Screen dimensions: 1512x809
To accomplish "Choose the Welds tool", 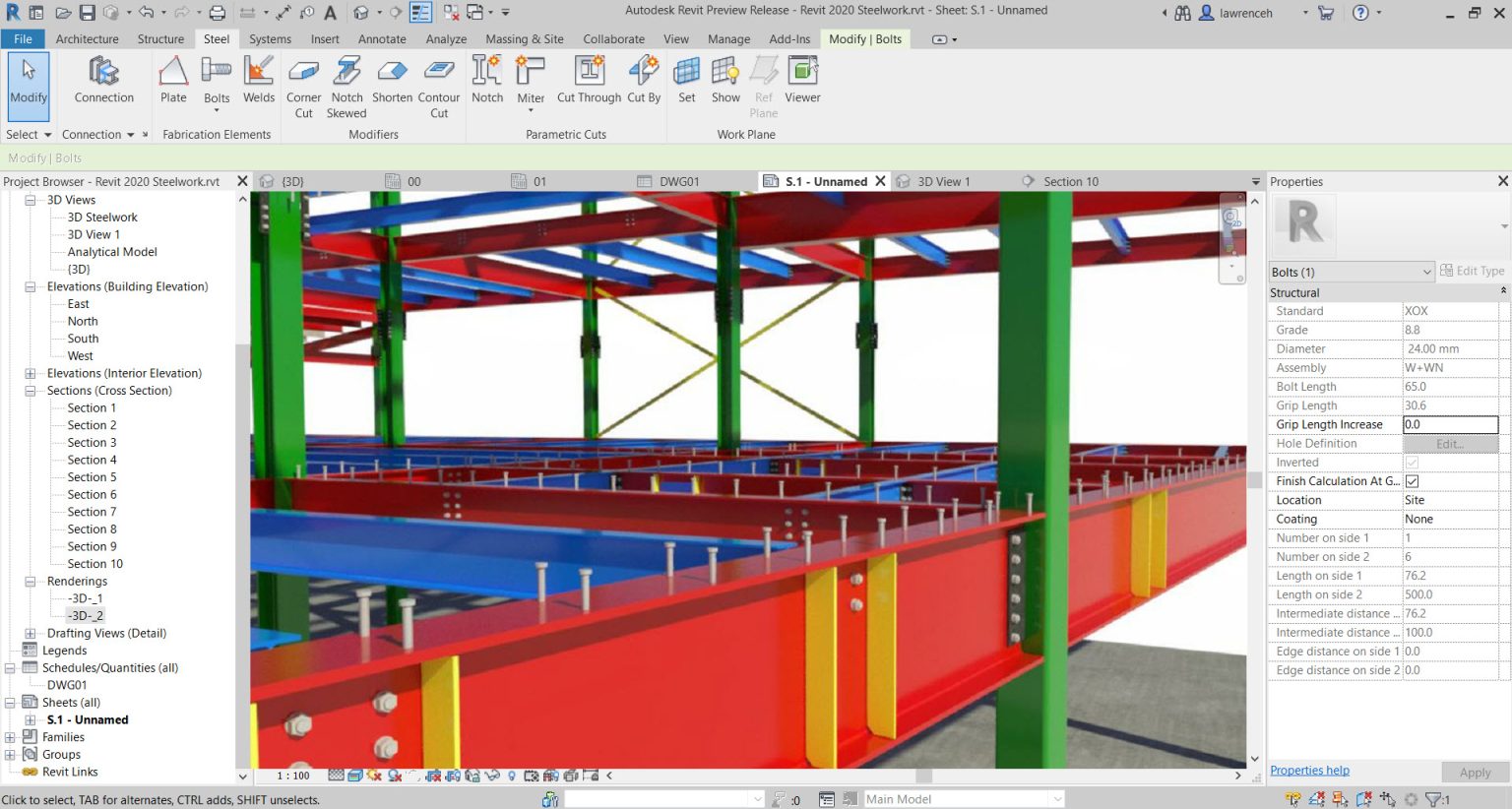I will pos(259,80).
